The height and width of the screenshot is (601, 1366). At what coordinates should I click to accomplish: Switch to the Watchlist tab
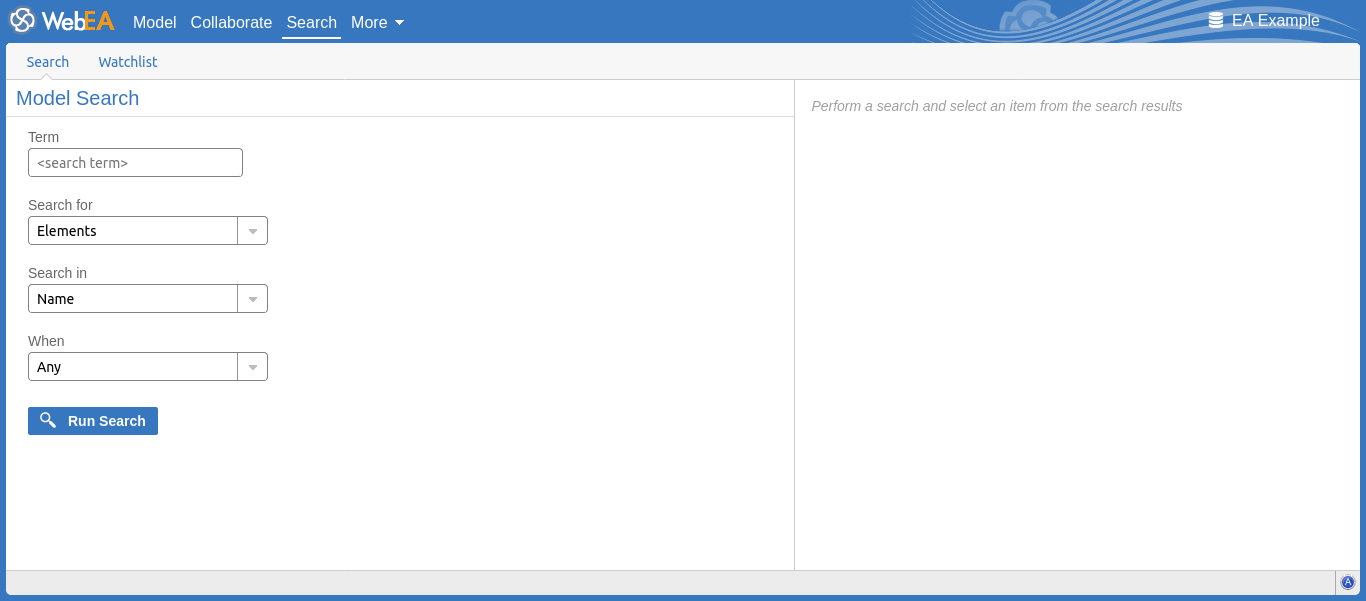[128, 62]
